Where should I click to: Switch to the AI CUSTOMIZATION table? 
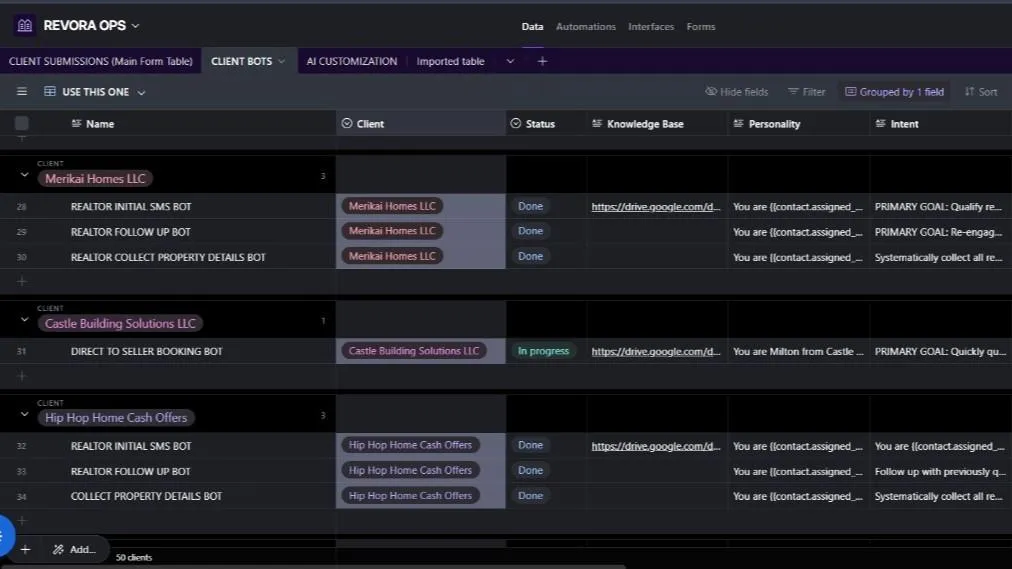(x=352, y=61)
